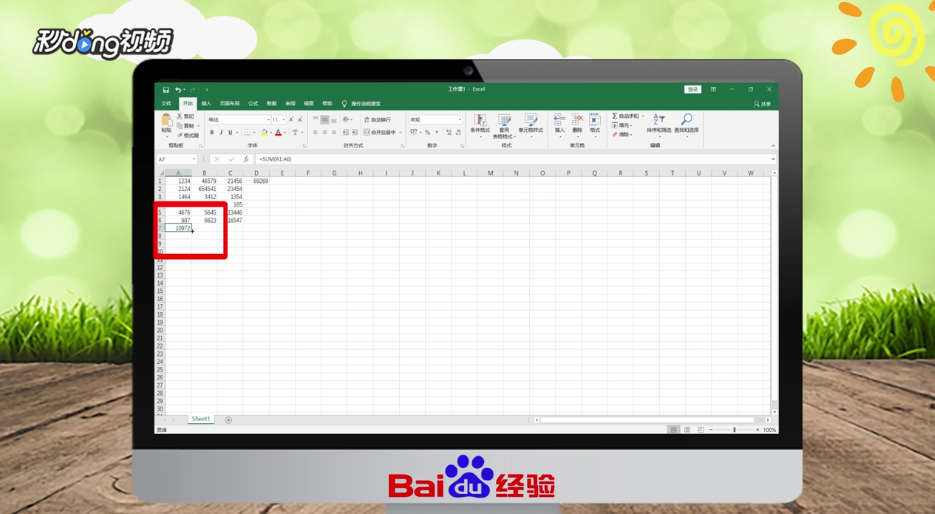Click the Insert Function fx icon
Screen dimensions: 935x514
pos(246,159)
